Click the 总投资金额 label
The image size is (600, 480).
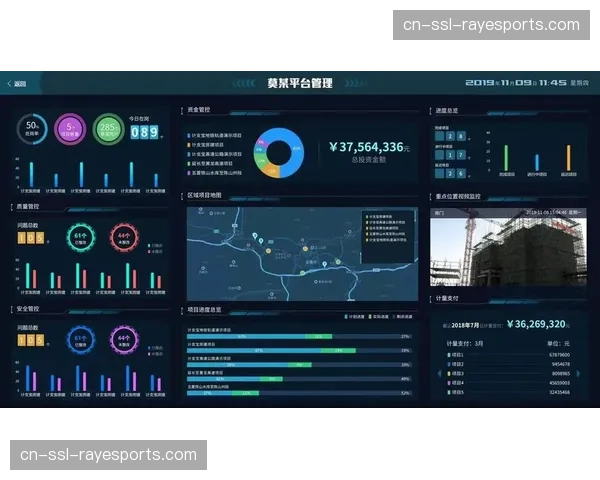tap(368, 160)
